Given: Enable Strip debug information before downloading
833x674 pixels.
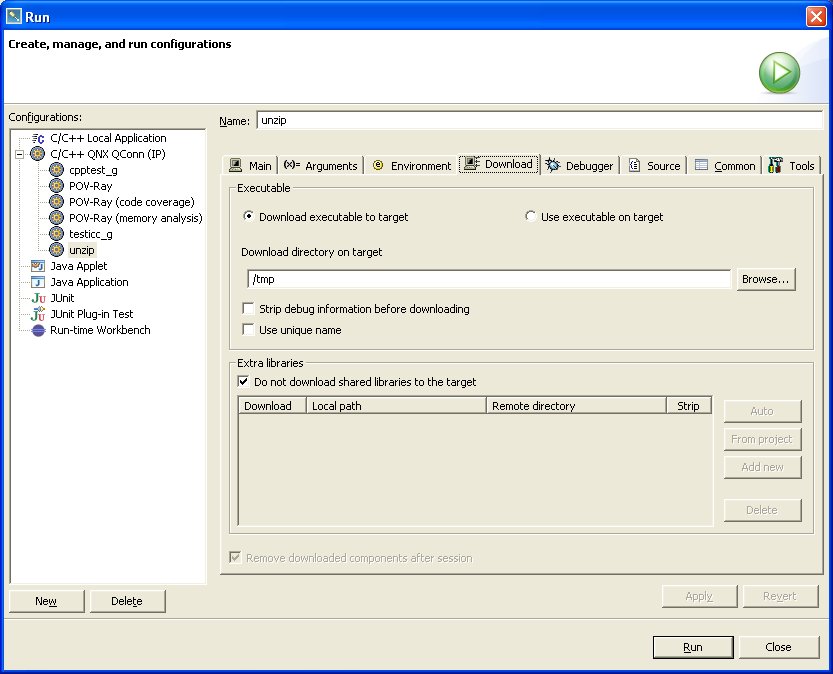Looking at the screenshot, I should (x=248, y=309).
